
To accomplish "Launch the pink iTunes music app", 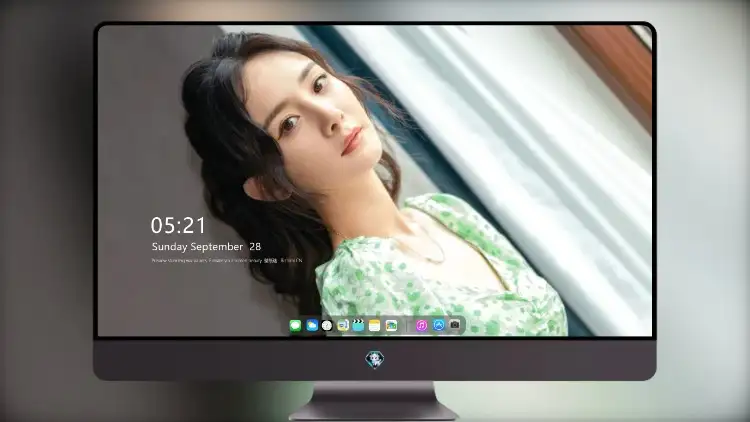I will coord(421,326).
